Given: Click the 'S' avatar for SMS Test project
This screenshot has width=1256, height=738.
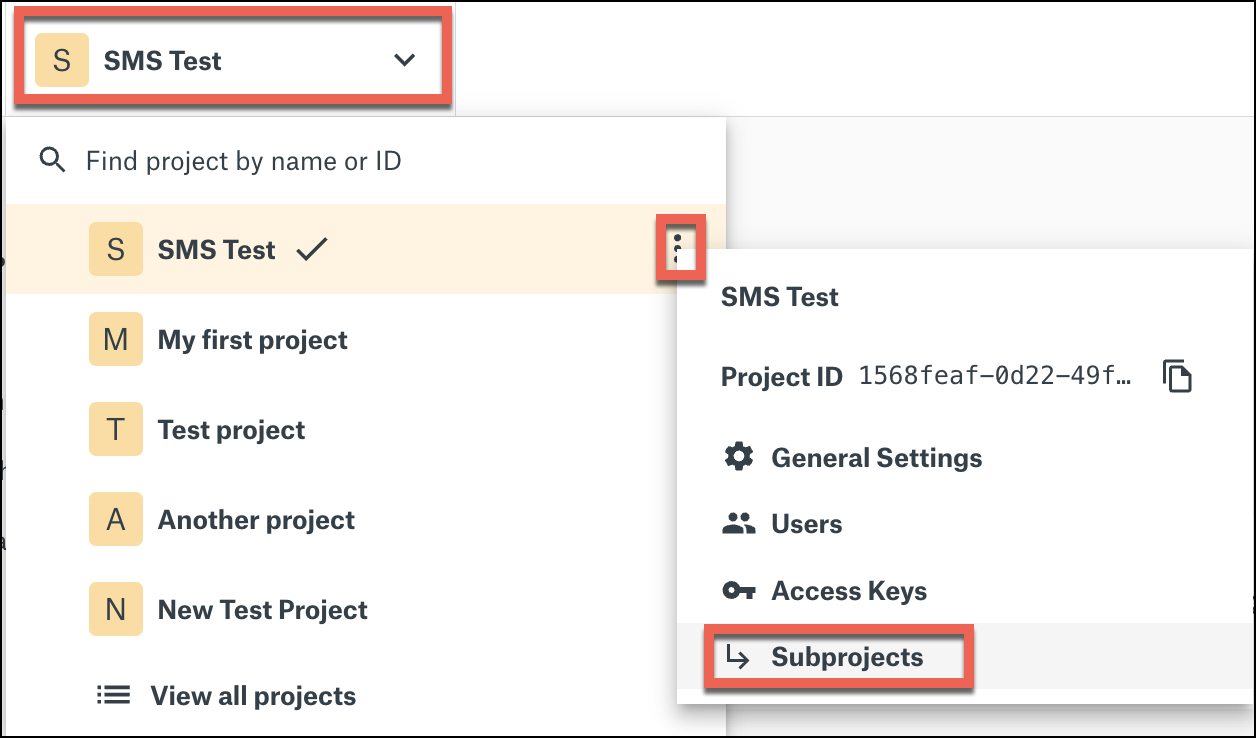Looking at the screenshot, I should point(116,249).
